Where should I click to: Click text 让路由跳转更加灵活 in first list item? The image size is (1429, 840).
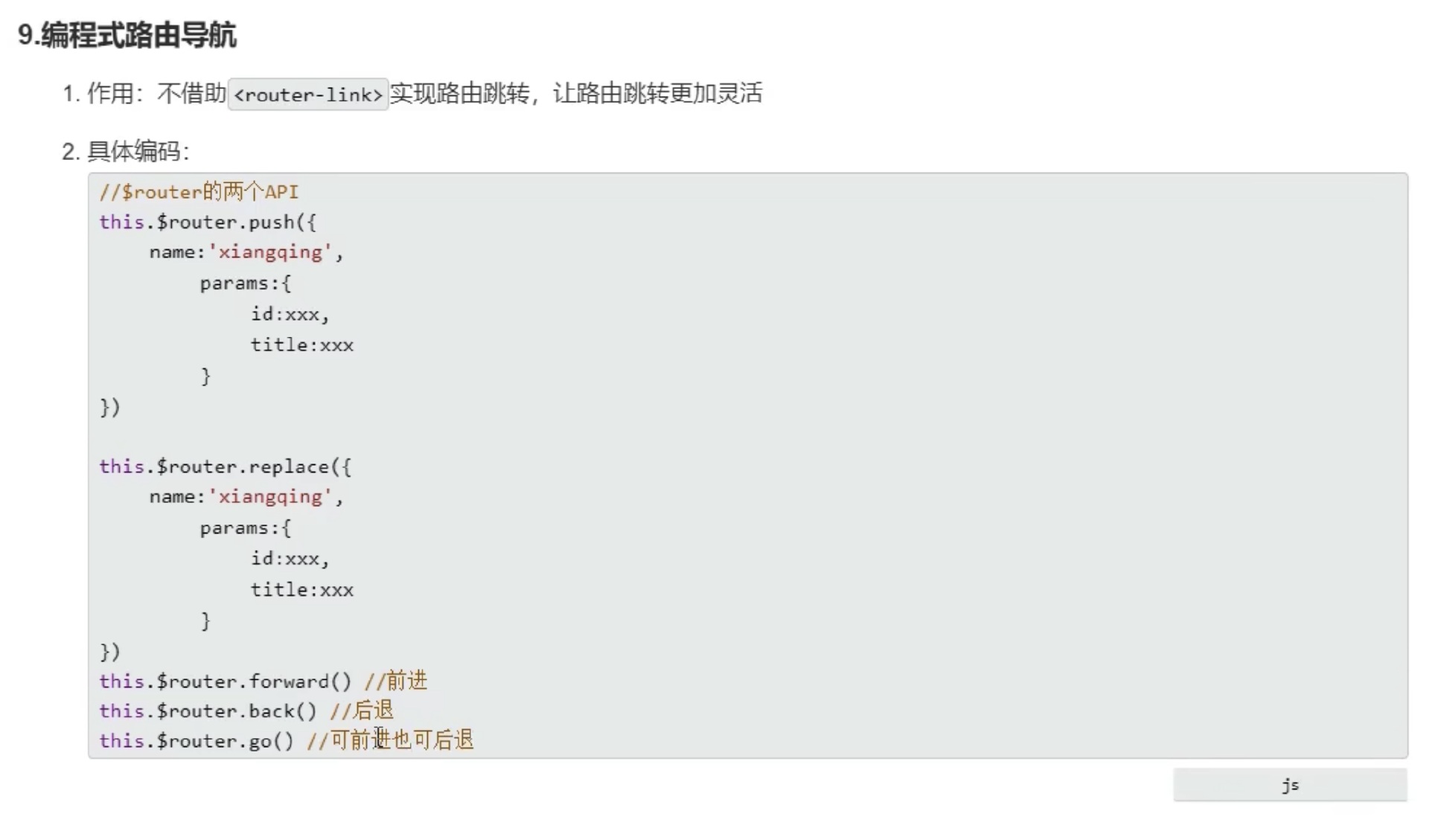[657, 94]
